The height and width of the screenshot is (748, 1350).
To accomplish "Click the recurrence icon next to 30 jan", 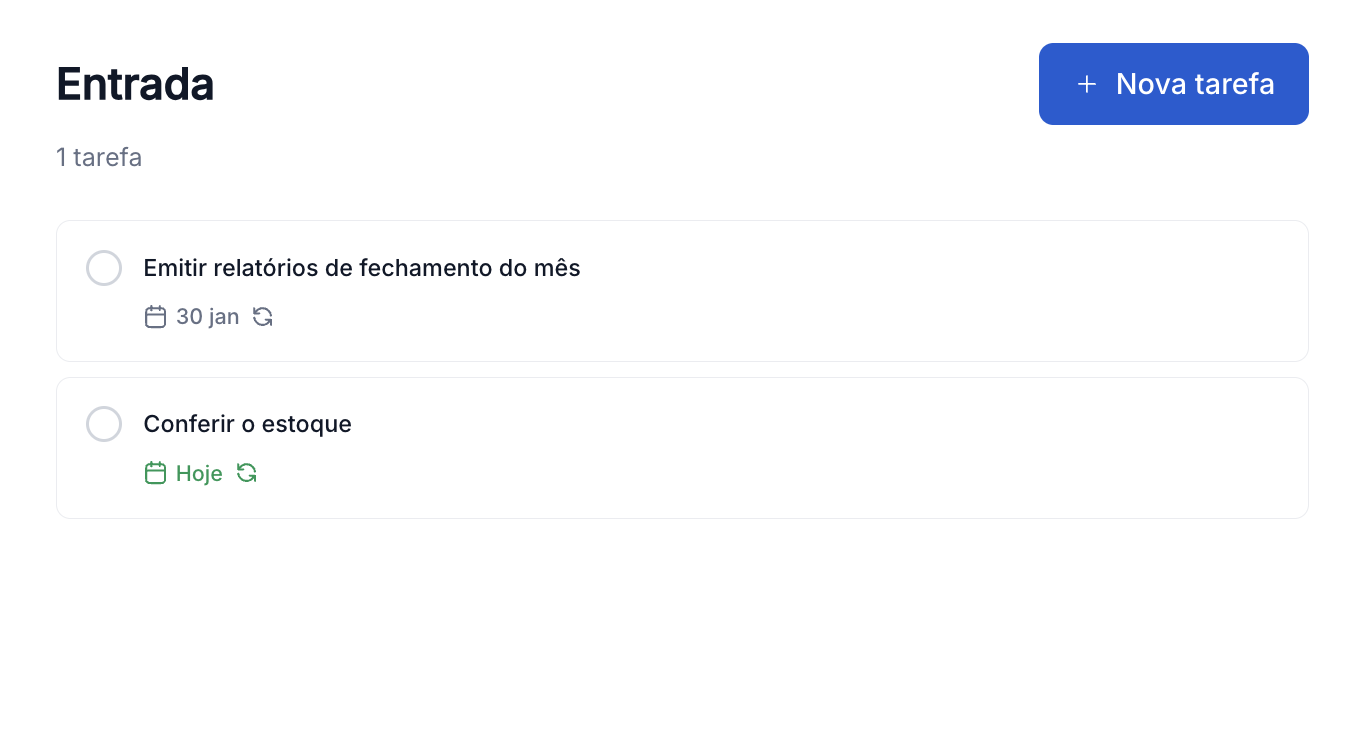I will [263, 317].
